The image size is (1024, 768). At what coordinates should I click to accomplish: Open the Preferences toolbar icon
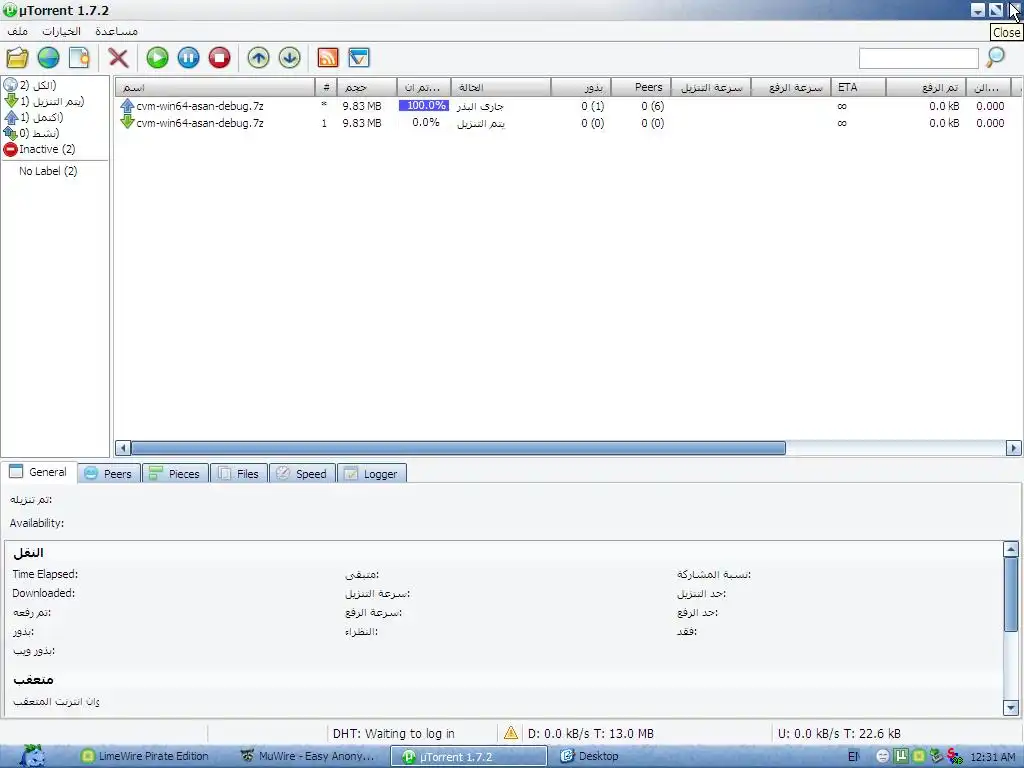359,58
